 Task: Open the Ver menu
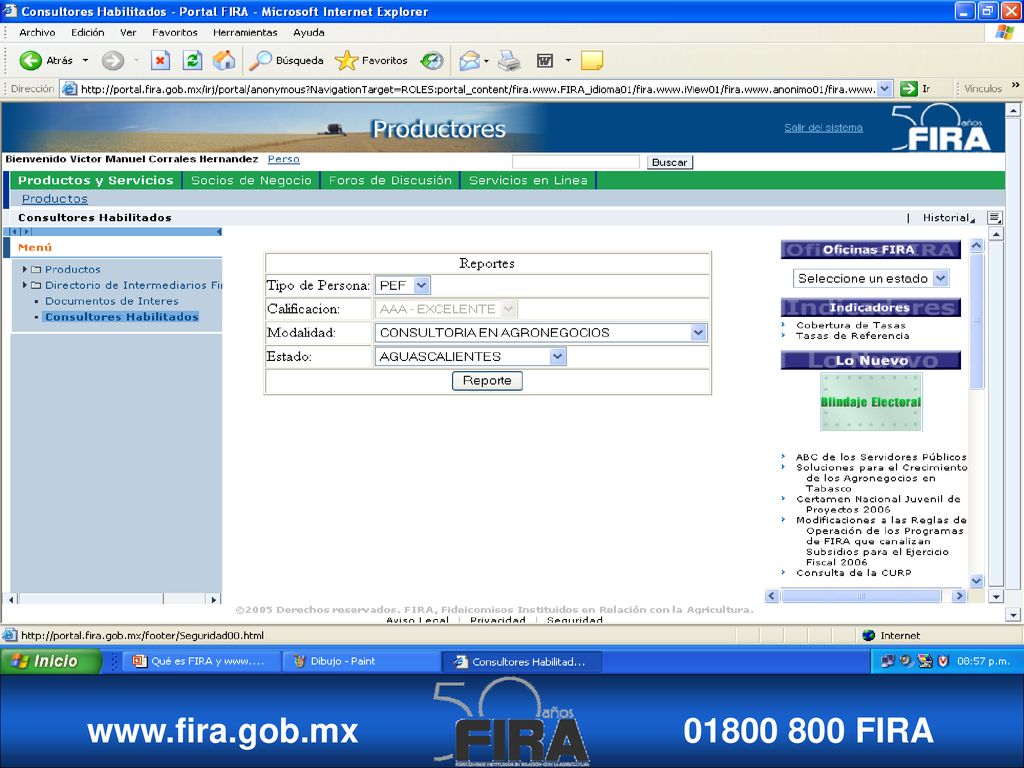[x=128, y=33]
